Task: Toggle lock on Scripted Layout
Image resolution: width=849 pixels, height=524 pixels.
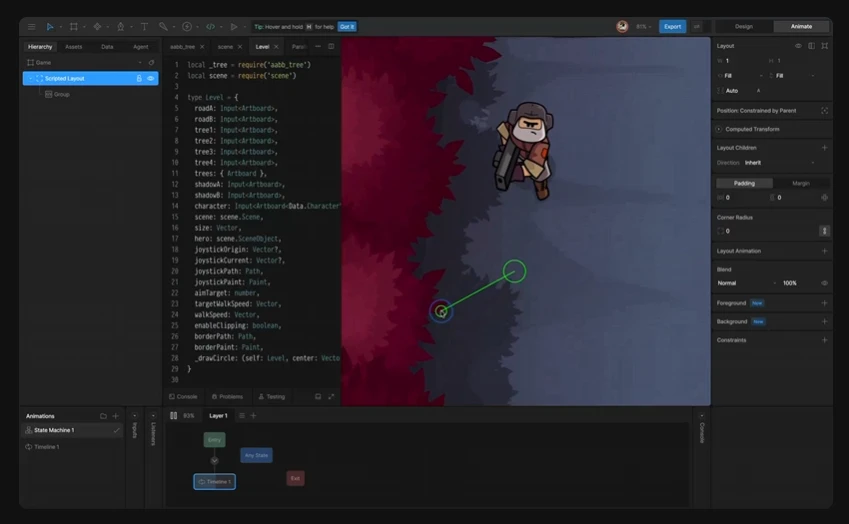Action: pos(139,78)
